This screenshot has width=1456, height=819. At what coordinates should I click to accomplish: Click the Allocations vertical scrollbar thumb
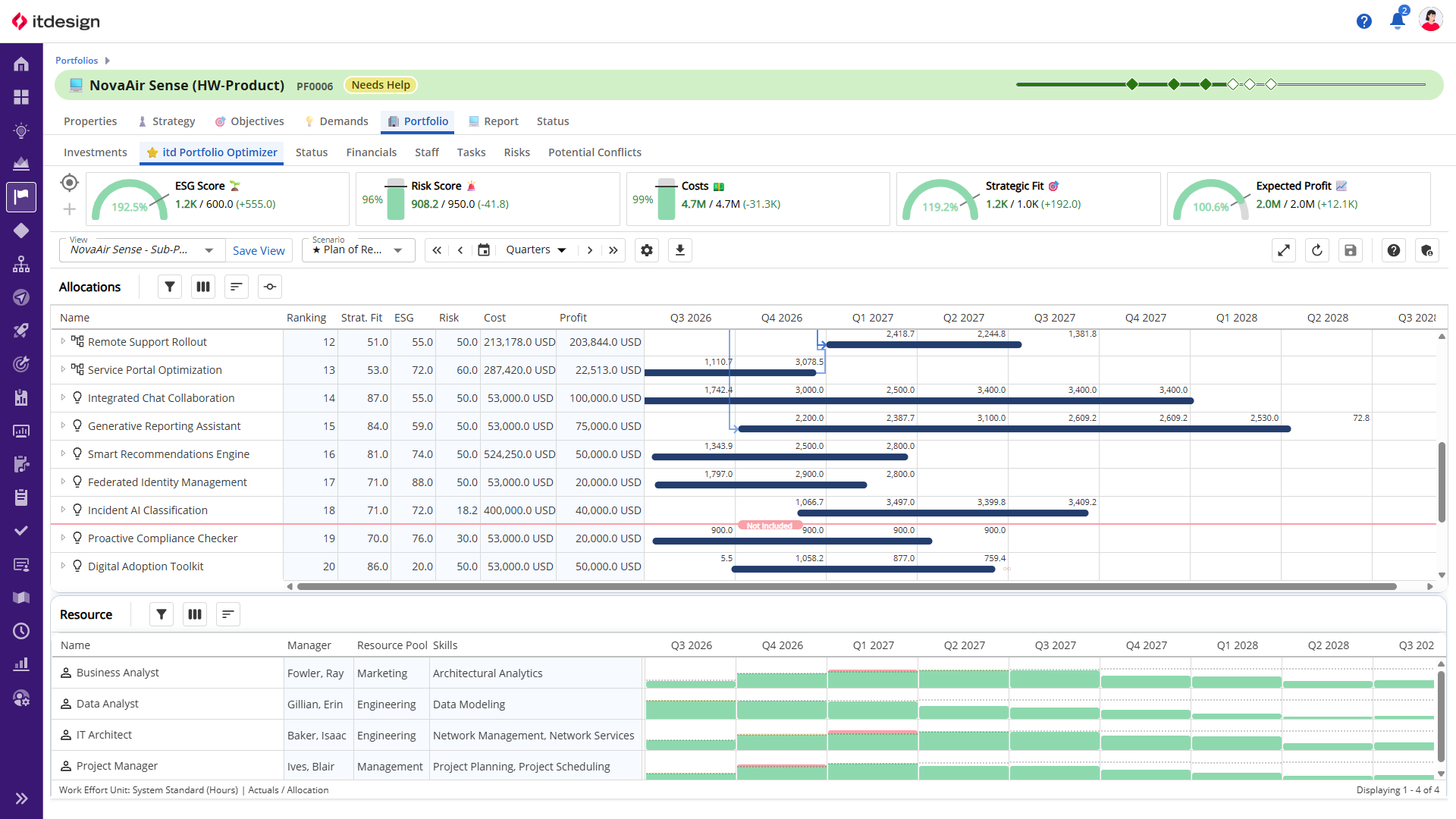pos(1442,482)
